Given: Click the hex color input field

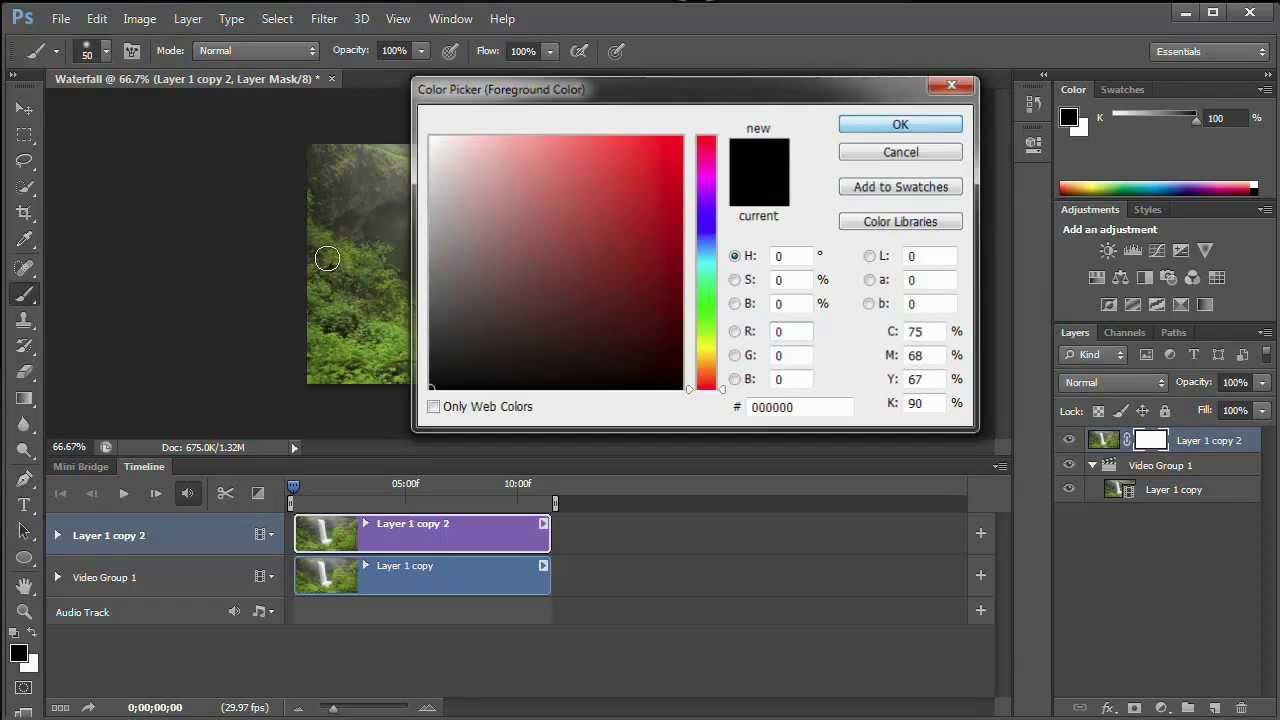Looking at the screenshot, I should pyautogui.click(x=800, y=407).
